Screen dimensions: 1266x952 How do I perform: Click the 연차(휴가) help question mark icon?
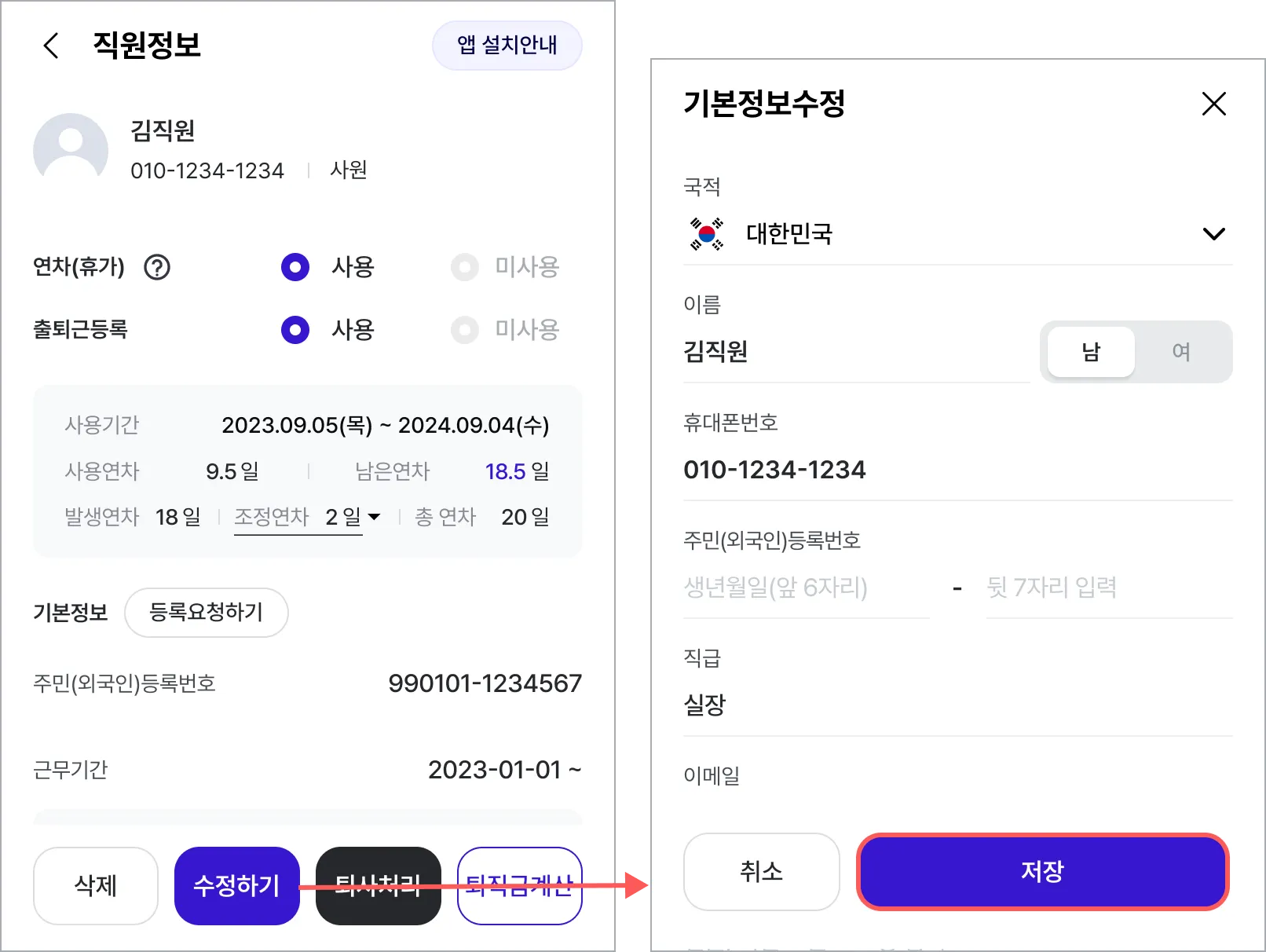click(x=157, y=267)
